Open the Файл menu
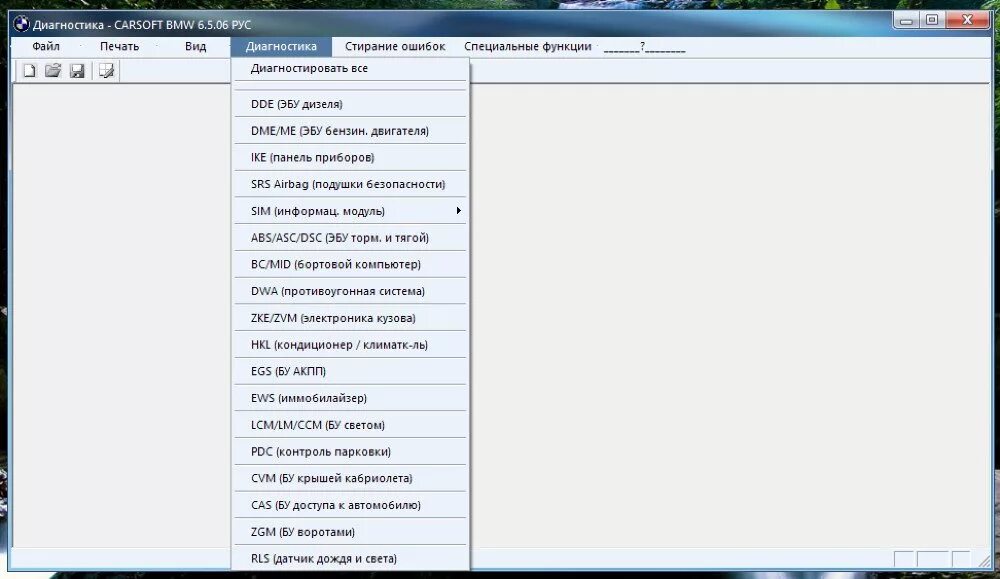 pos(46,47)
